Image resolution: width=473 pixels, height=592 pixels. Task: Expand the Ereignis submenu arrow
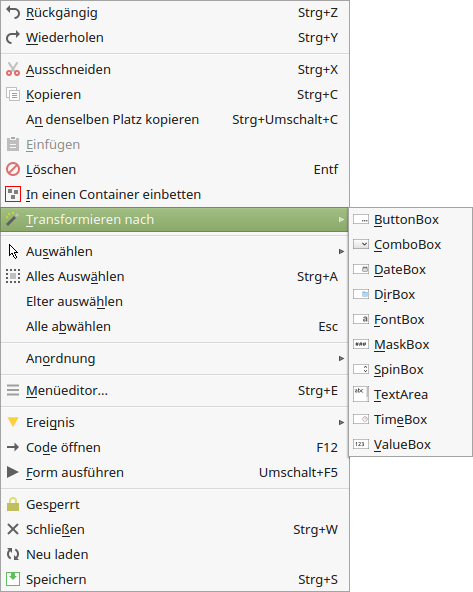[341, 422]
